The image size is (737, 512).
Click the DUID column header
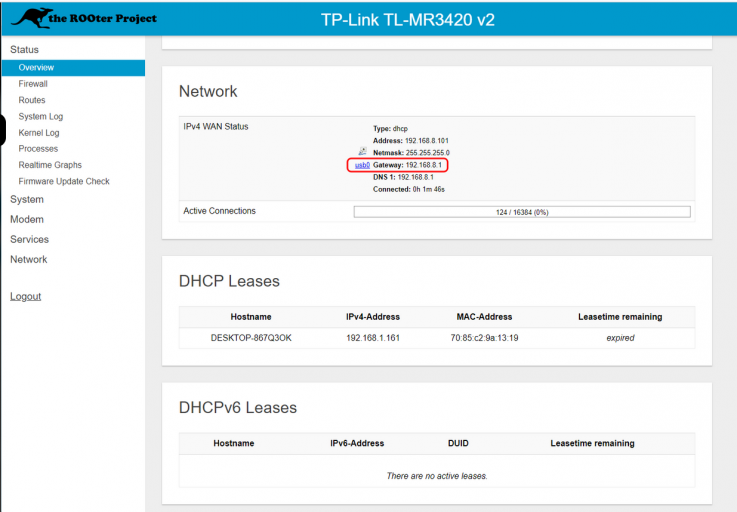[458, 443]
